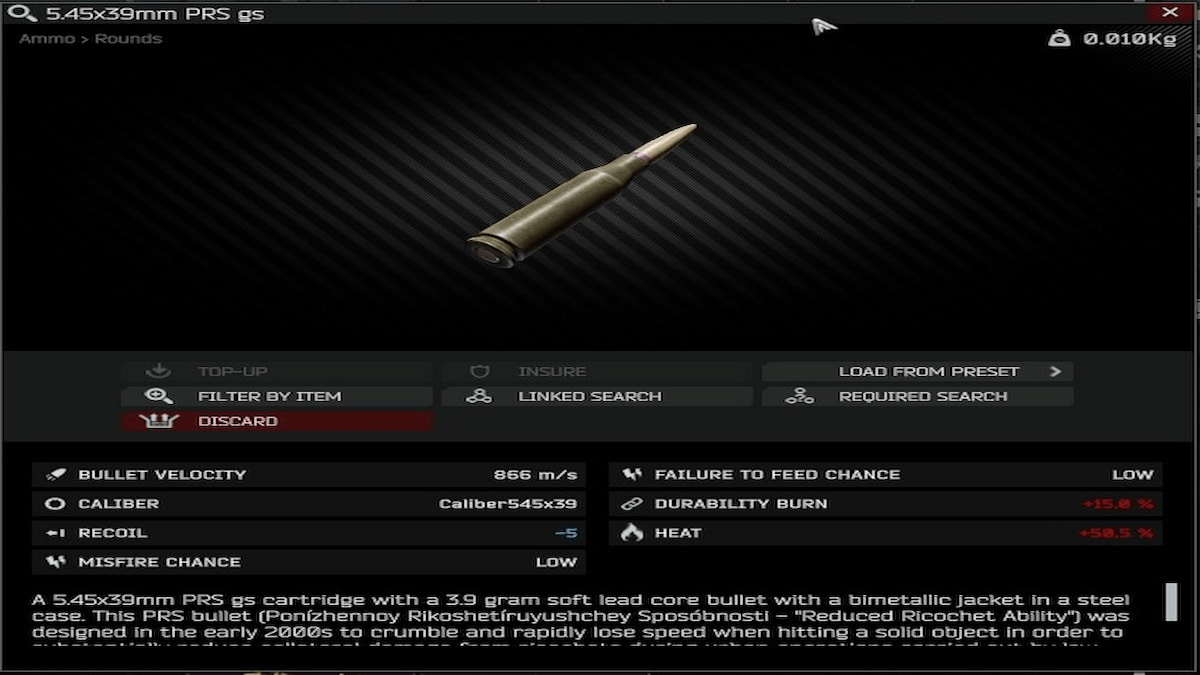Click the Insure shield icon
This screenshot has height=675, width=1200.
pos(479,371)
